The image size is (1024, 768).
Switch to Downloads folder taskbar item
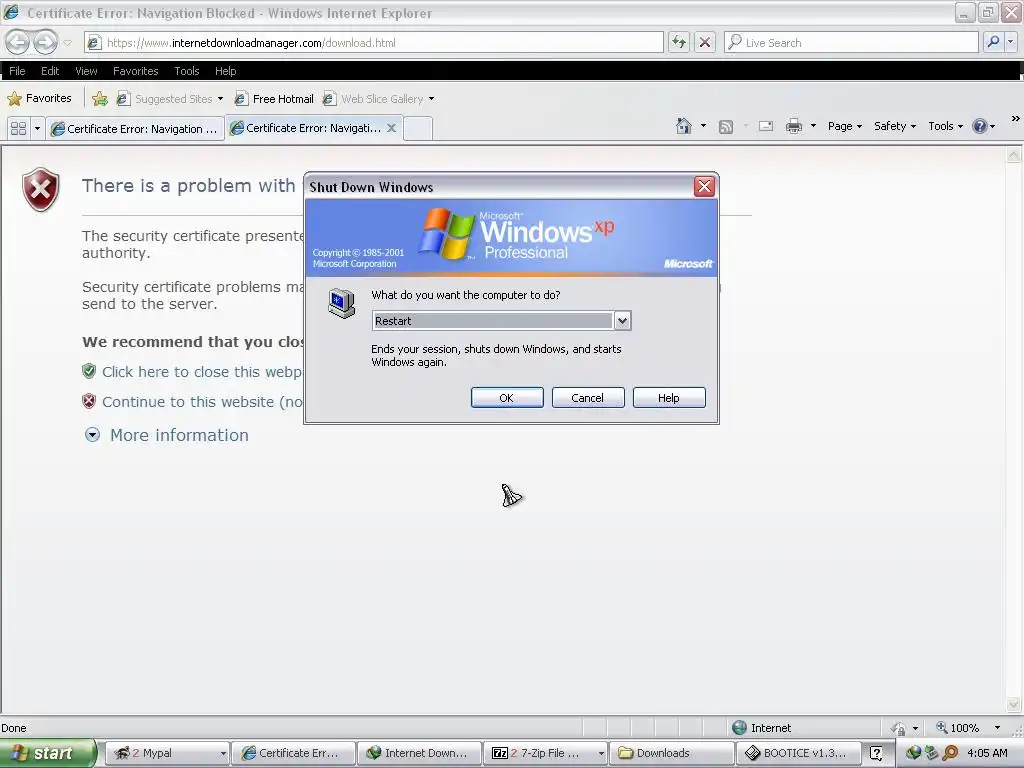pos(671,753)
